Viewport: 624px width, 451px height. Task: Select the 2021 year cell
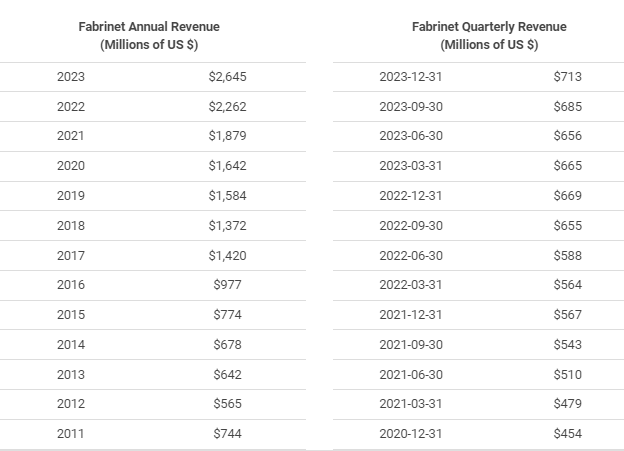click(71, 136)
